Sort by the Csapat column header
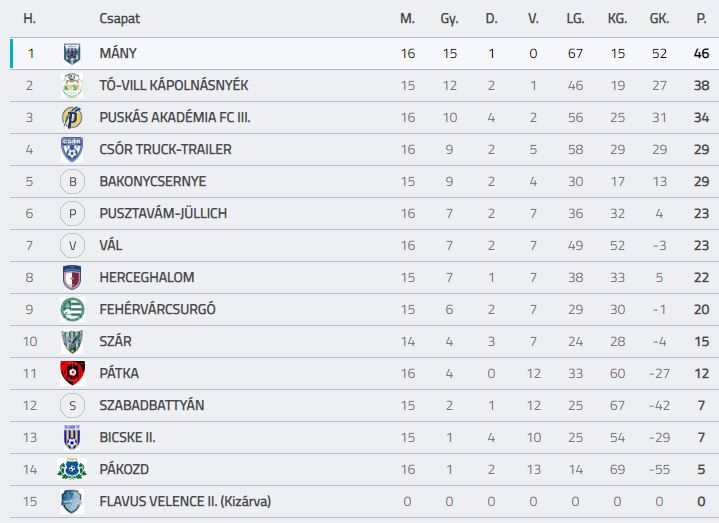719x523 pixels. coord(119,19)
